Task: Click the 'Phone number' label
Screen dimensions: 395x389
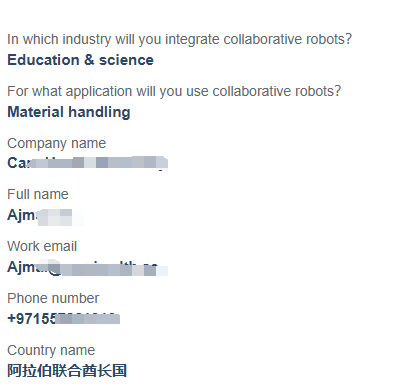Action: [53, 298]
